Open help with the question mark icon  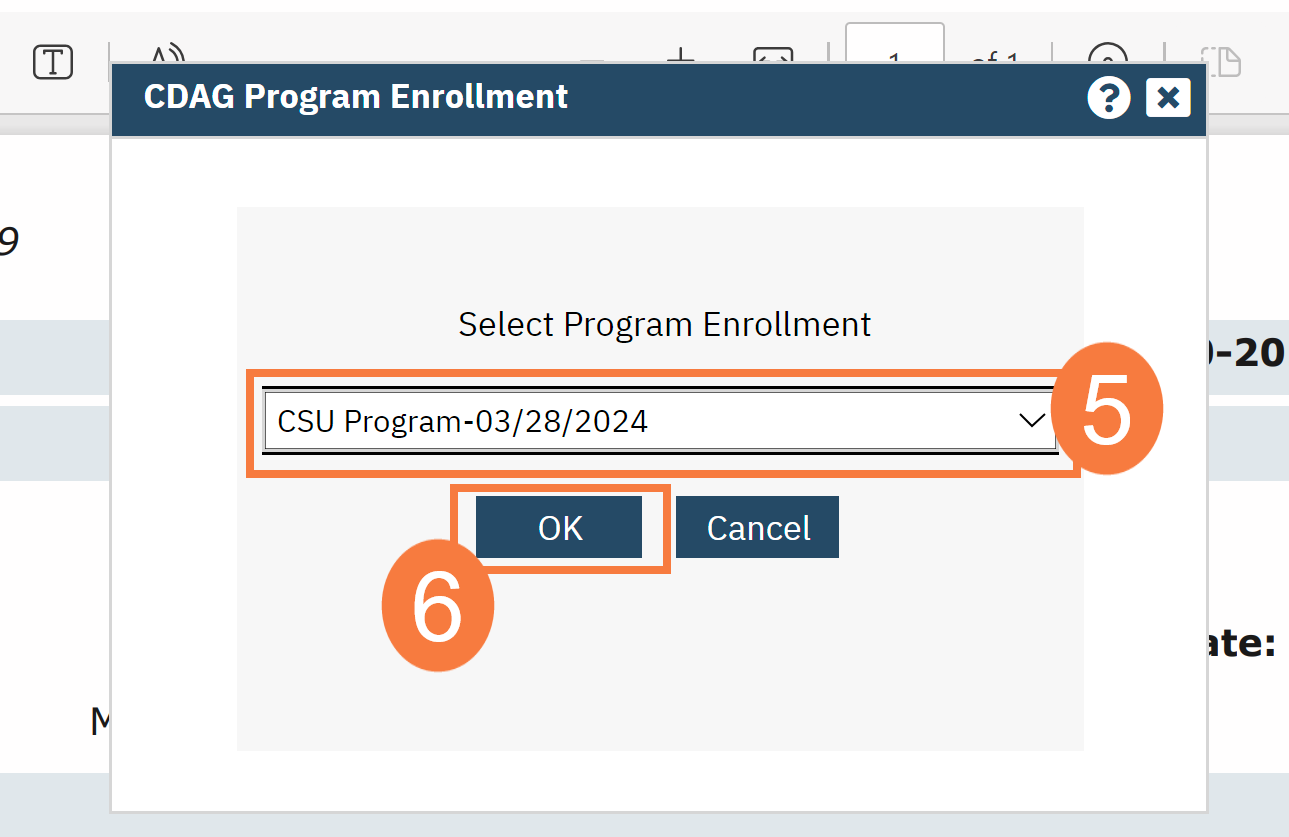tap(1109, 98)
